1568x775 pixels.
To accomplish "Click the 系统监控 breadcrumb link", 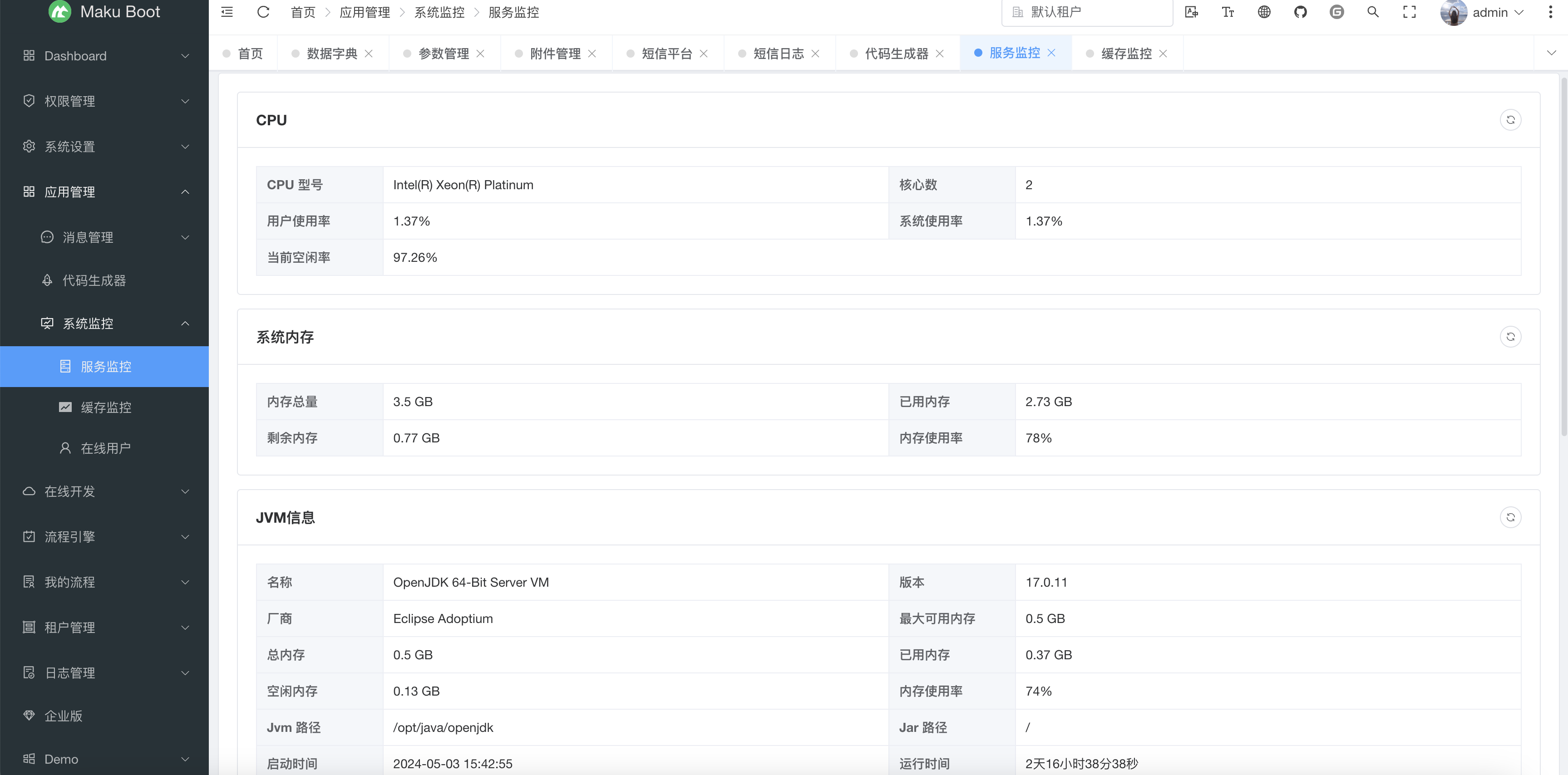I will pyautogui.click(x=439, y=12).
